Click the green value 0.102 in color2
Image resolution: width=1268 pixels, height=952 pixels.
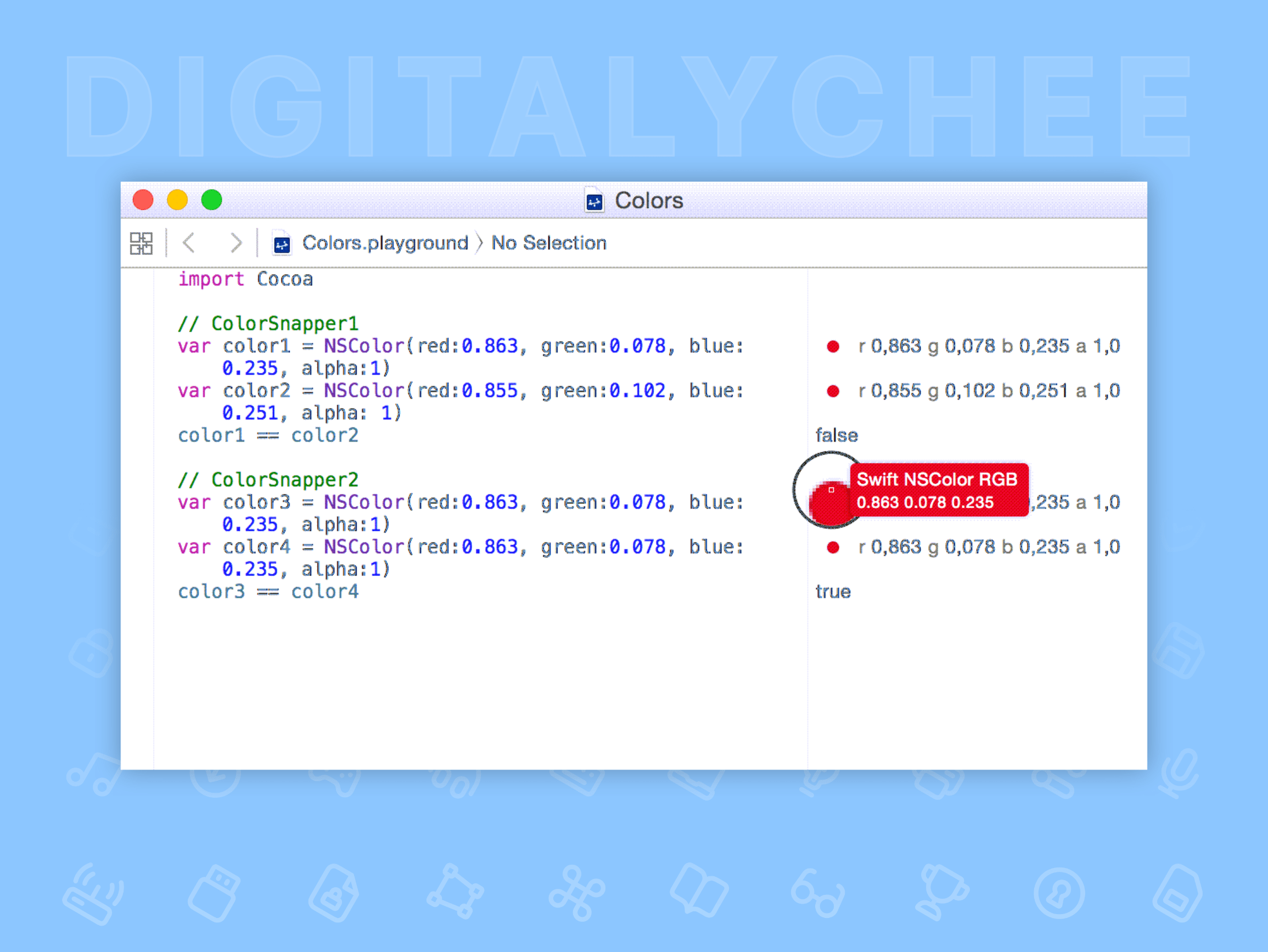point(637,390)
